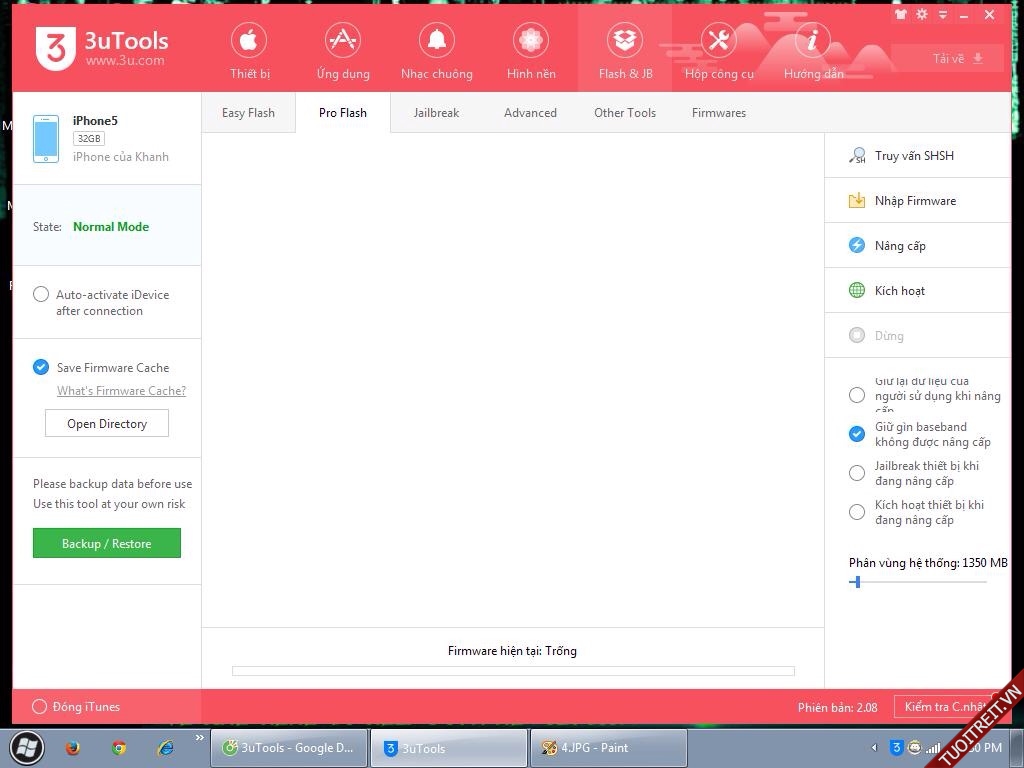This screenshot has width=1024, height=768.
Task: Start Nâng cấp upgrade
Action: (x=900, y=246)
